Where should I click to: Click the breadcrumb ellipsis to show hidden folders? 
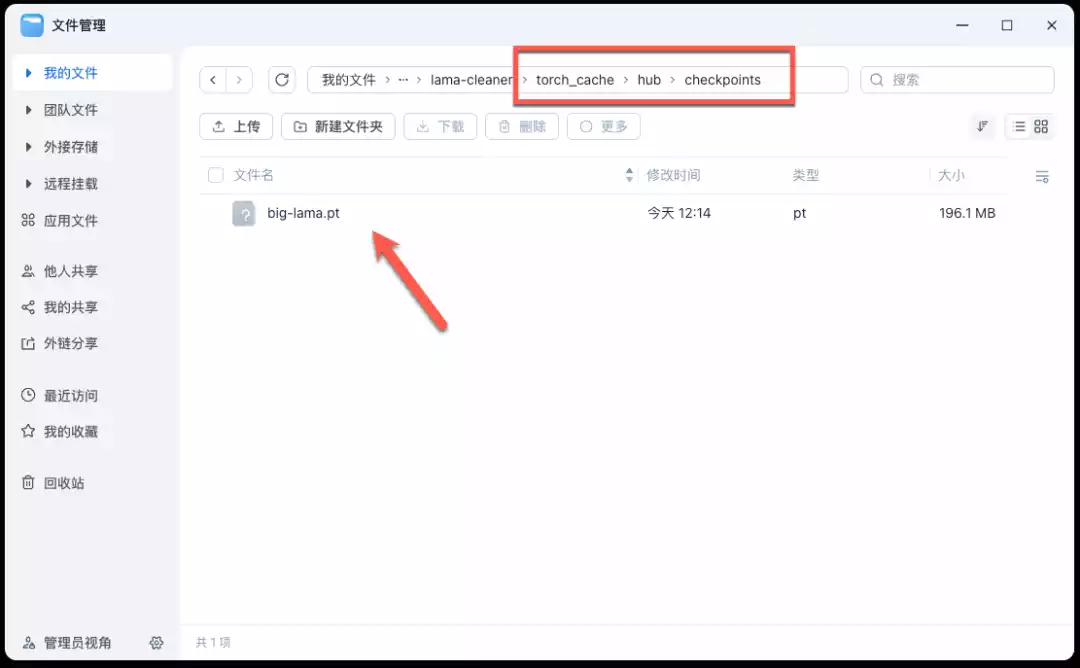click(404, 79)
